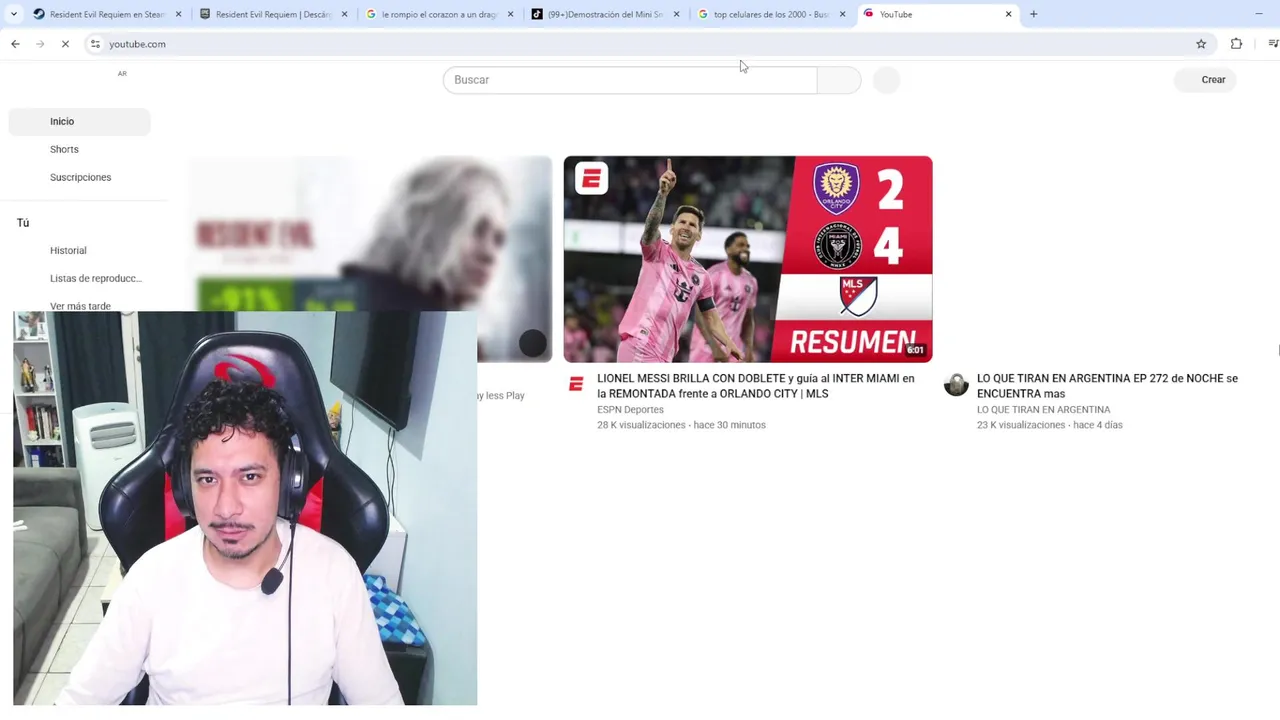The image size is (1280, 720).
Task: Start voice search next to search bar
Action: click(x=887, y=80)
